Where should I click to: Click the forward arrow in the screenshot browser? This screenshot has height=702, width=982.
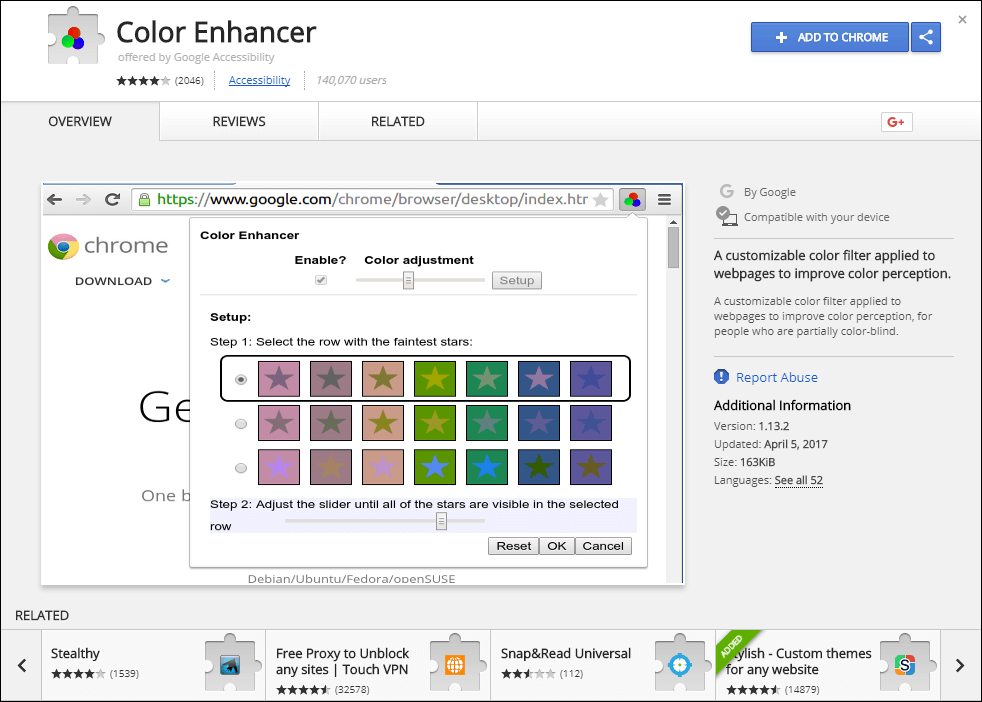[x=83, y=200]
